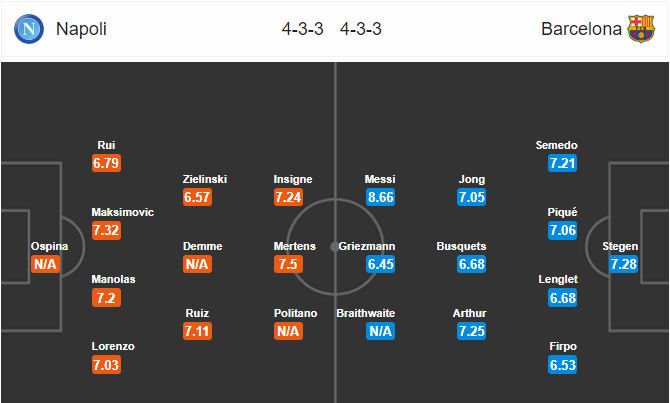Click Firpo's 6.53 rating badge

pyautogui.click(x=563, y=365)
